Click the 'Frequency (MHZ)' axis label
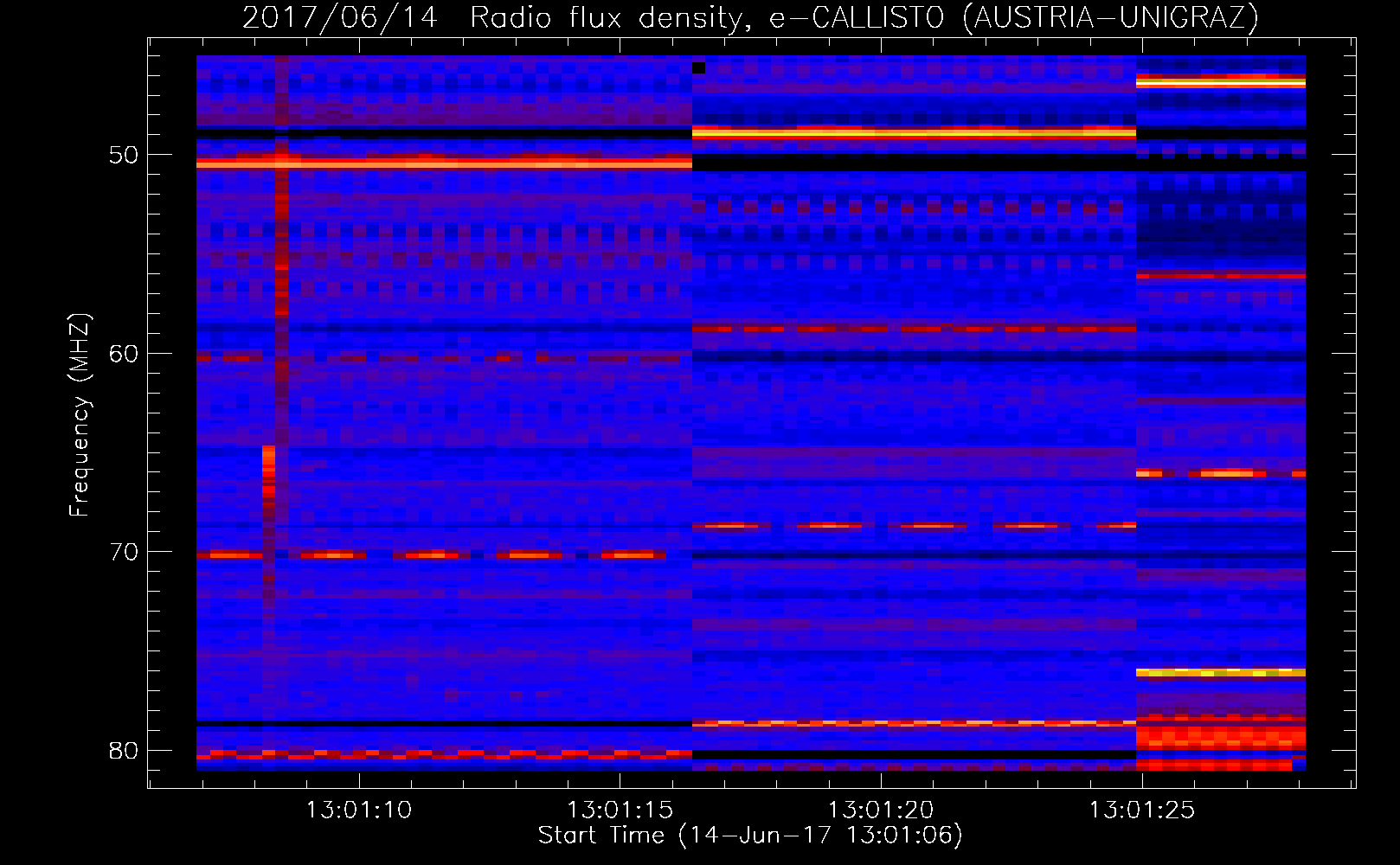 (80, 415)
